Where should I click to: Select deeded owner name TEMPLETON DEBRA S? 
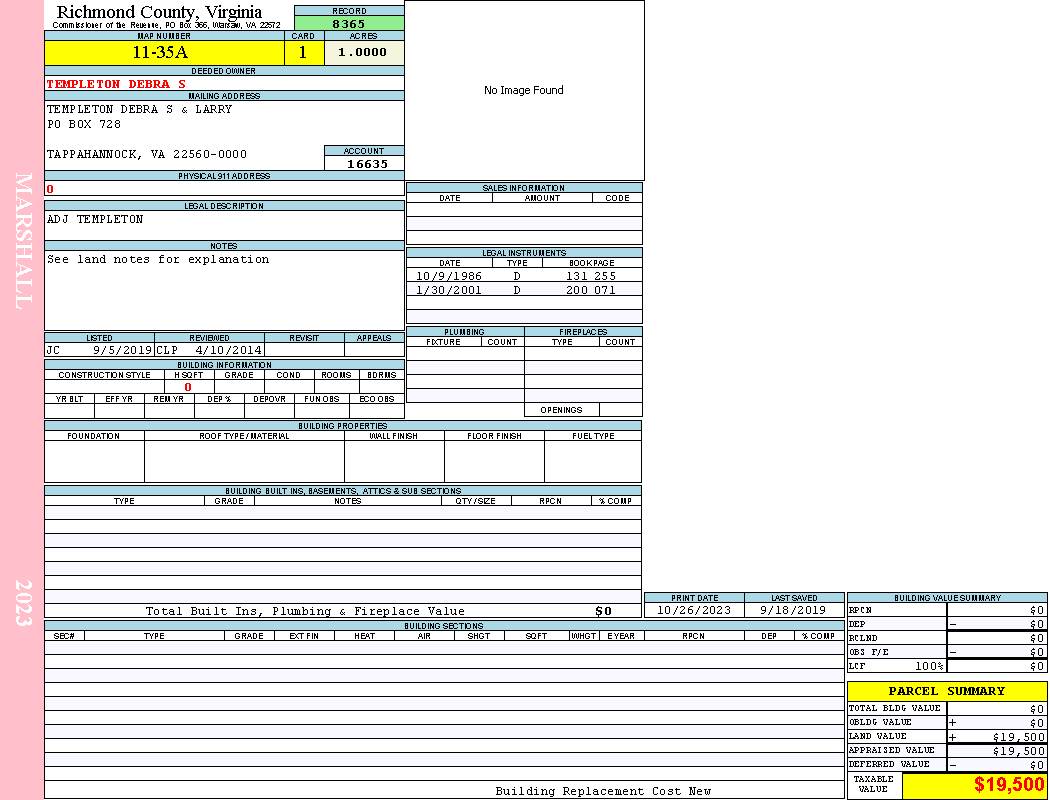tap(116, 84)
